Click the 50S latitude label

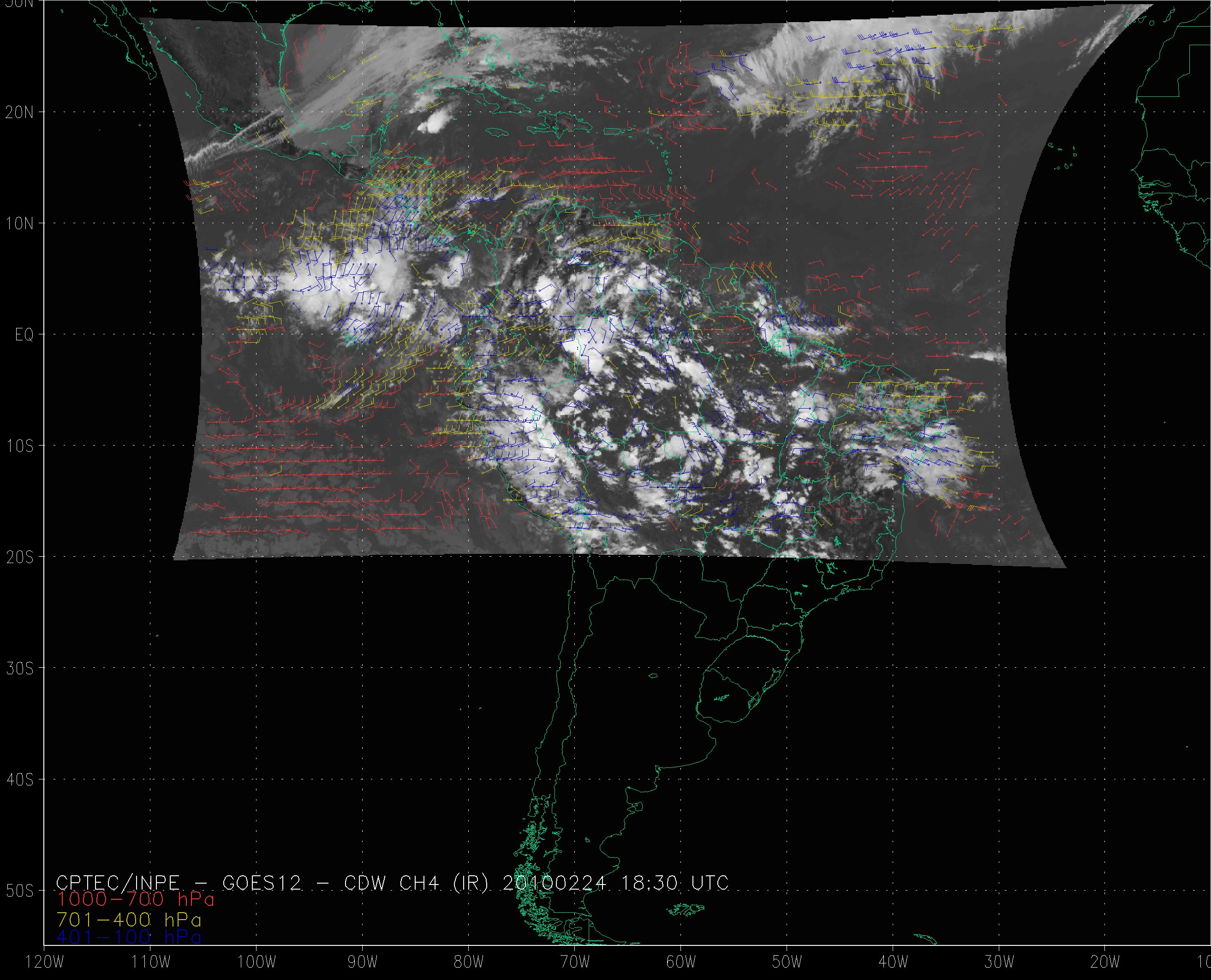pyautogui.click(x=19, y=891)
